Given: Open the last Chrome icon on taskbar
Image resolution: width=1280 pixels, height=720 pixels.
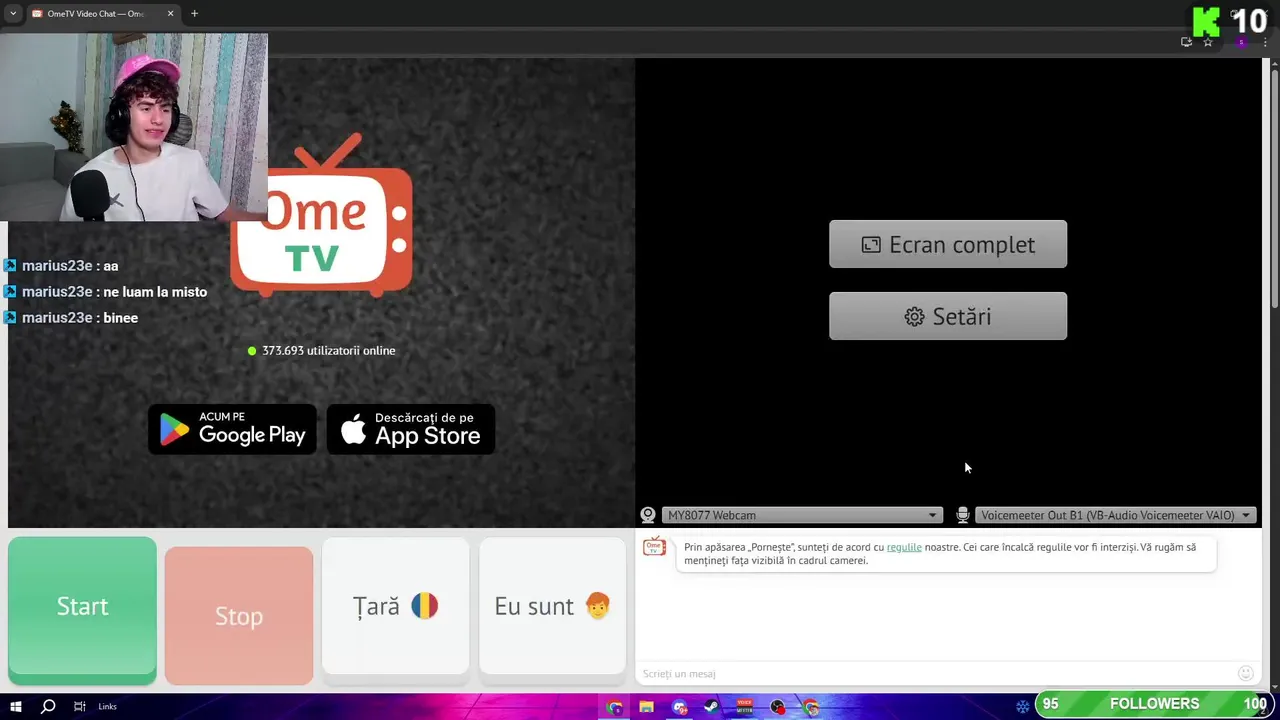Looking at the screenshot, I should tap(810, 707).
